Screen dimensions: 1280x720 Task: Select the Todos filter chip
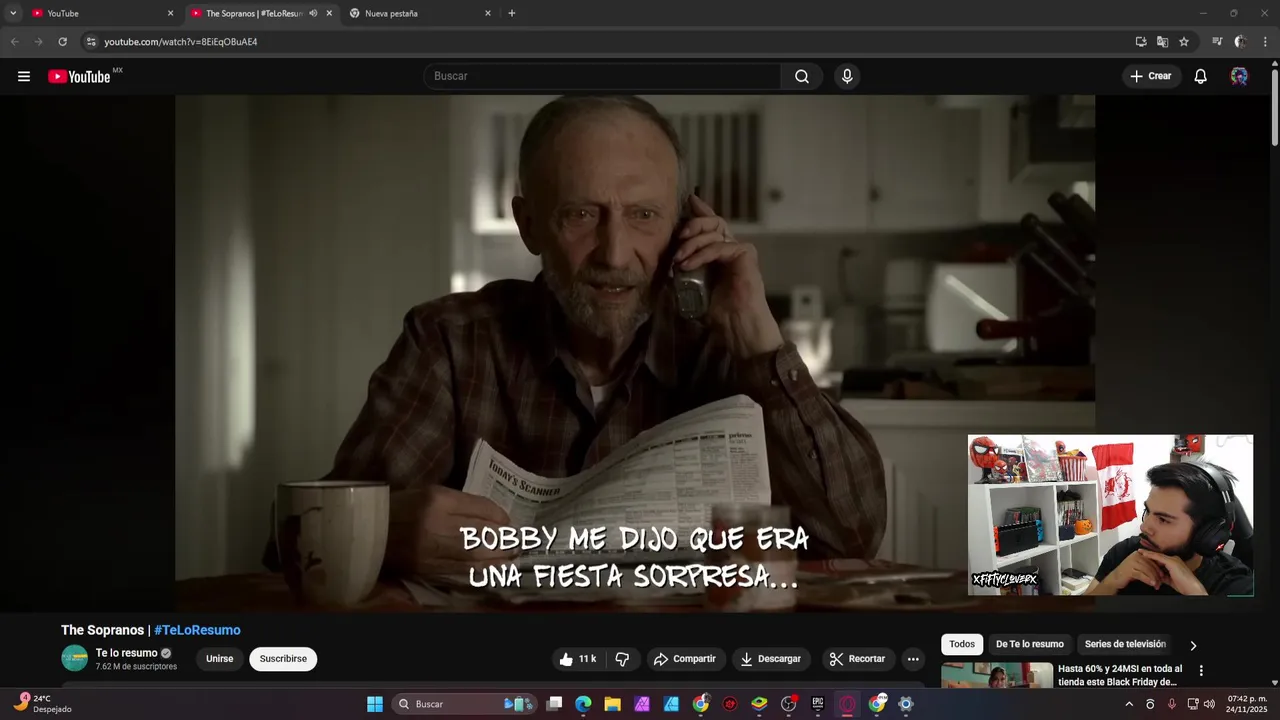pos(962,645)
